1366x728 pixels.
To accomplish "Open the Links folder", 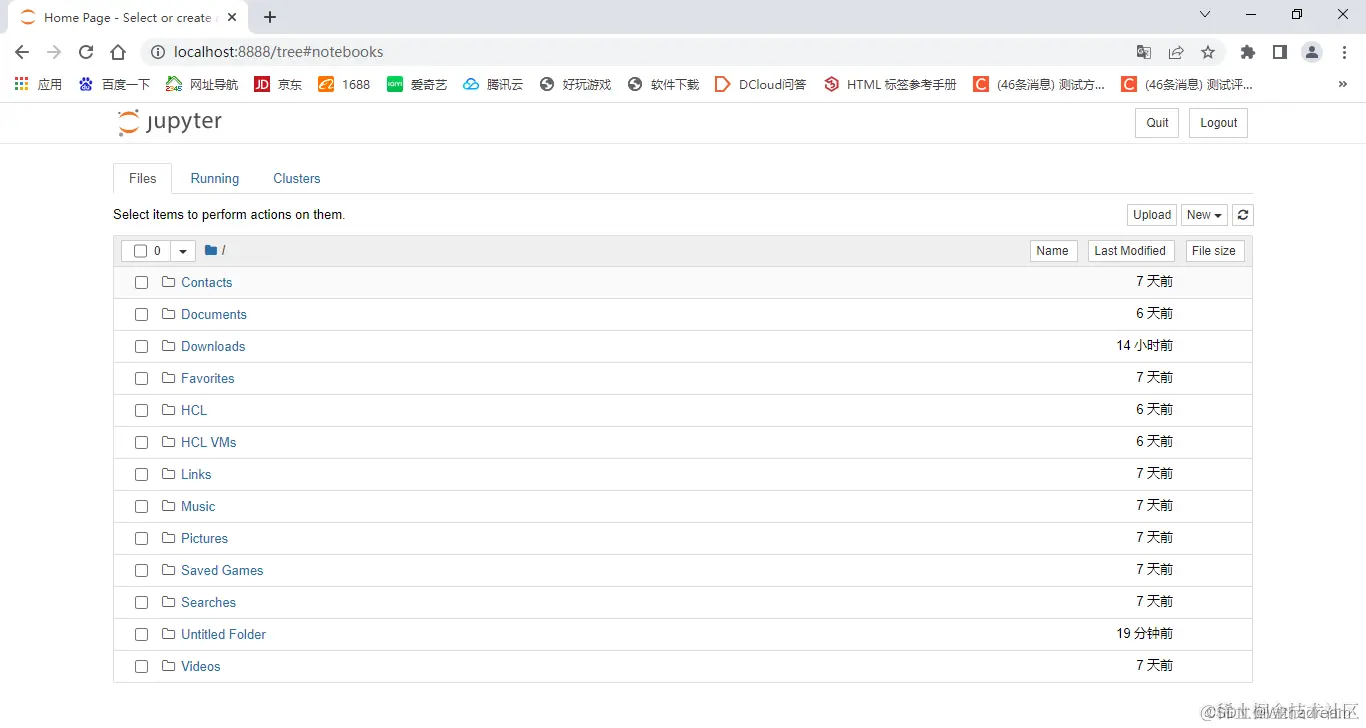I will [x=196, y=475].
